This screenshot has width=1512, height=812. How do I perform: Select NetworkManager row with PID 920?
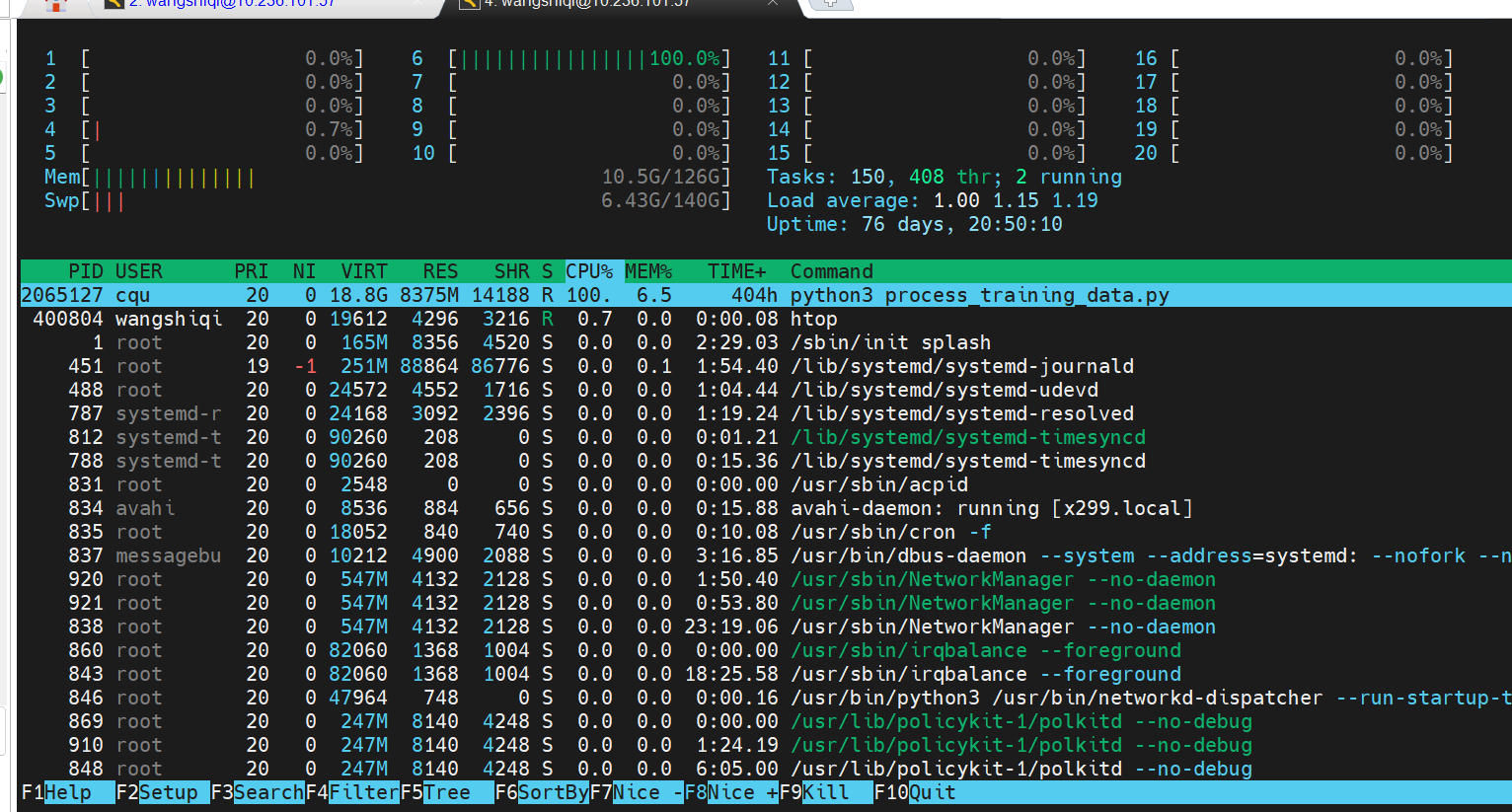(766, 579)
